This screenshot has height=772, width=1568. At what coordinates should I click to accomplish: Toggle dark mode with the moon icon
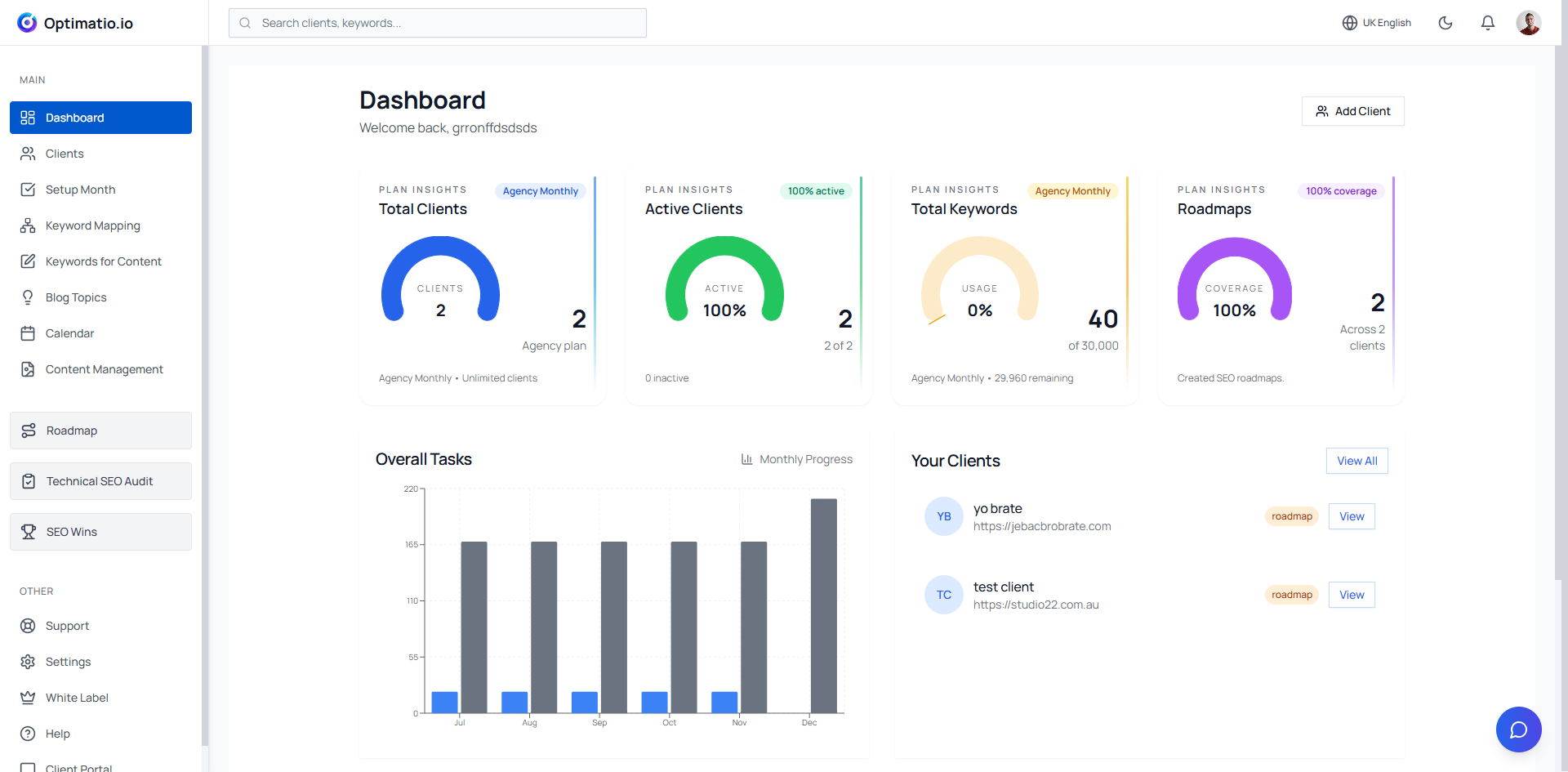(x=1445, y=23)
